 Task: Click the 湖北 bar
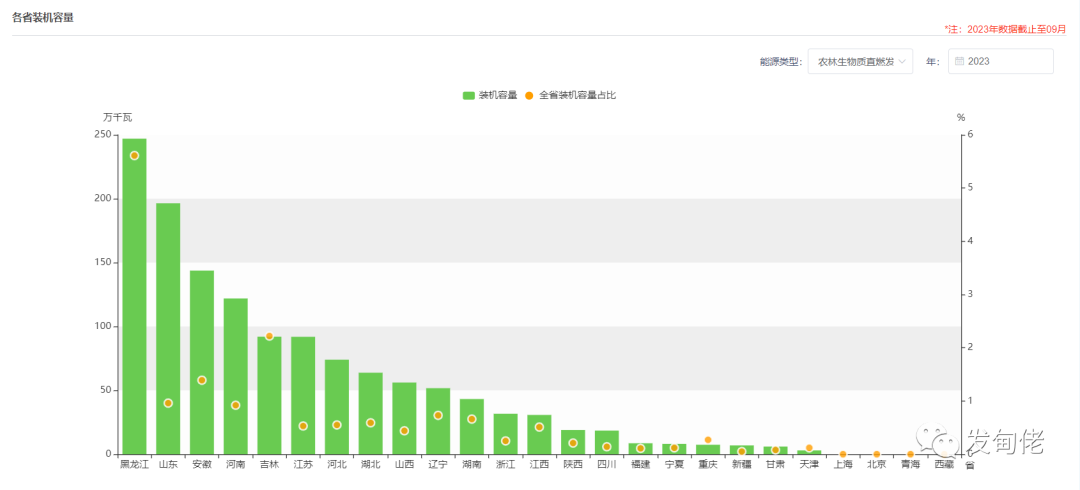click(x=371, y=414)
